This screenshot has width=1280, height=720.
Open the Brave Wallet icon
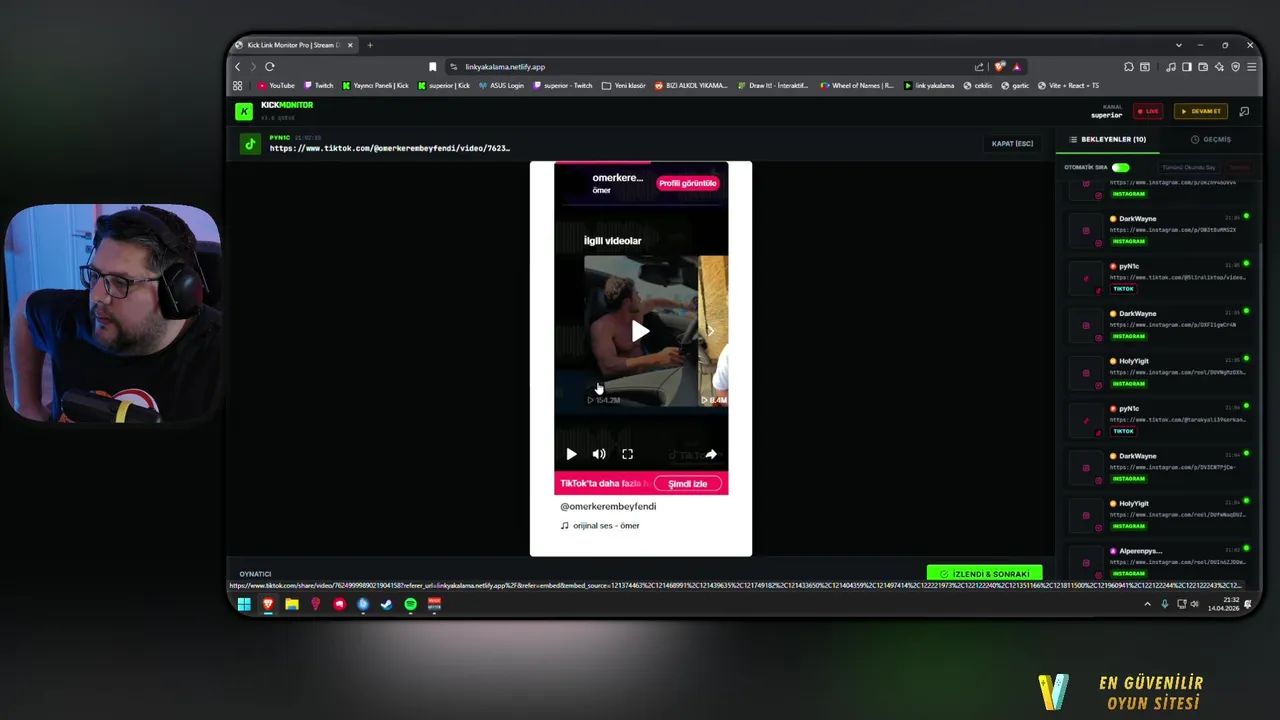point(1203,67)
